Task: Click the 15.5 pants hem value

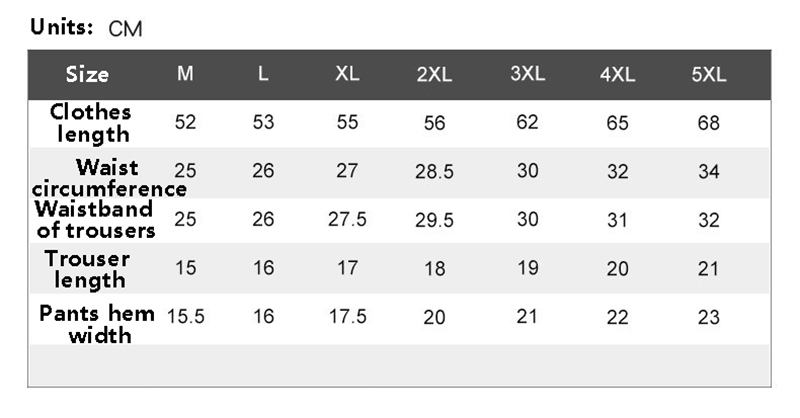Action: (x=186, y=316)
